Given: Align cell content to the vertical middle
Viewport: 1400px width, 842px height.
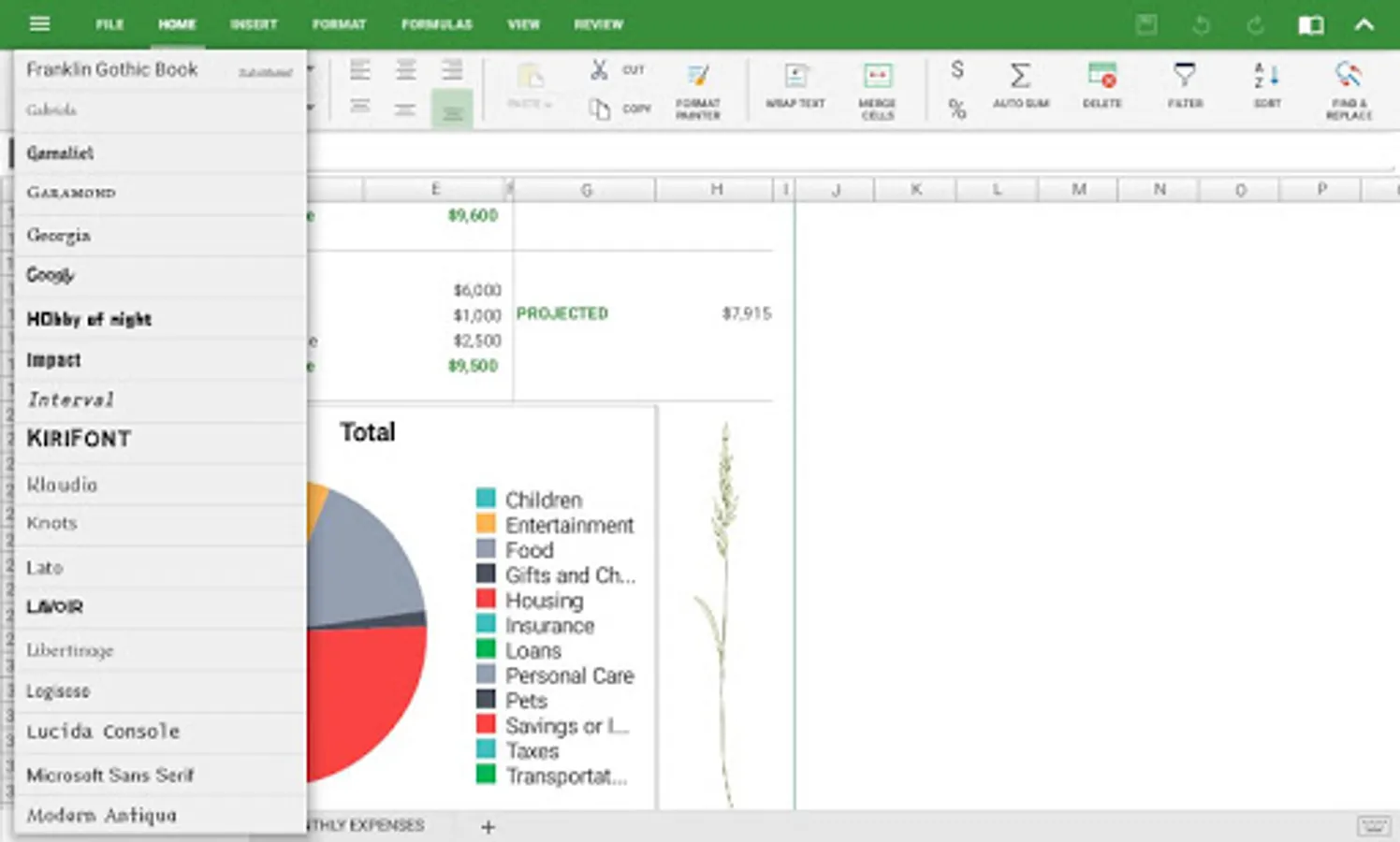Looking at the screenshot, I should 405,109.
